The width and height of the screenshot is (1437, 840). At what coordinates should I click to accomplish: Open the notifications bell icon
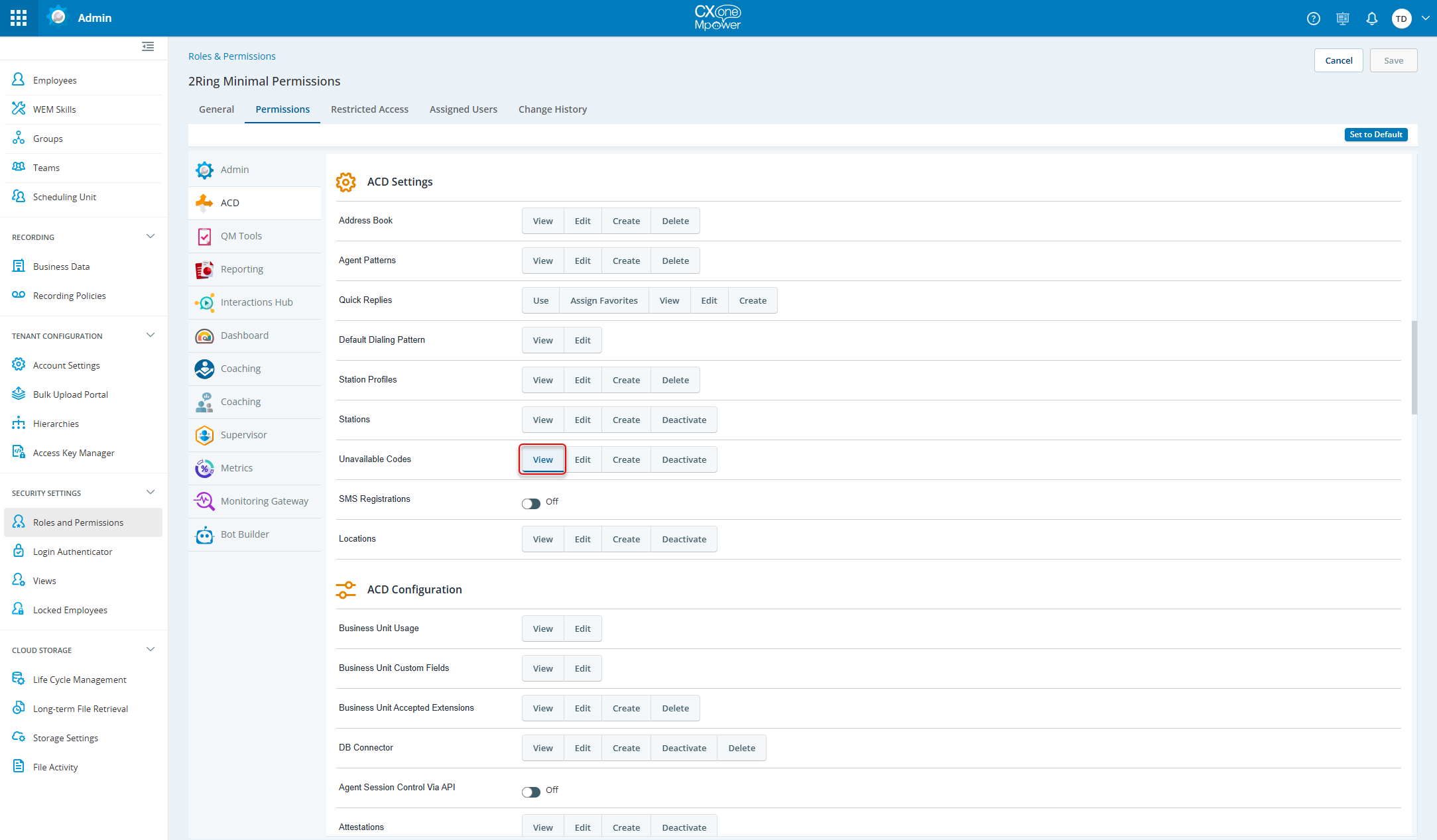click(x=1372, y=19)
